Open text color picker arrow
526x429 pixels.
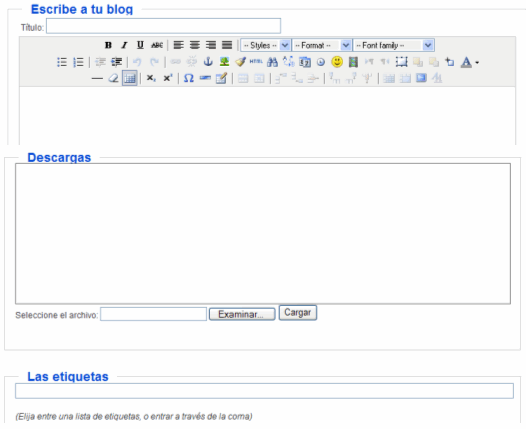click(x=477, y=62)
